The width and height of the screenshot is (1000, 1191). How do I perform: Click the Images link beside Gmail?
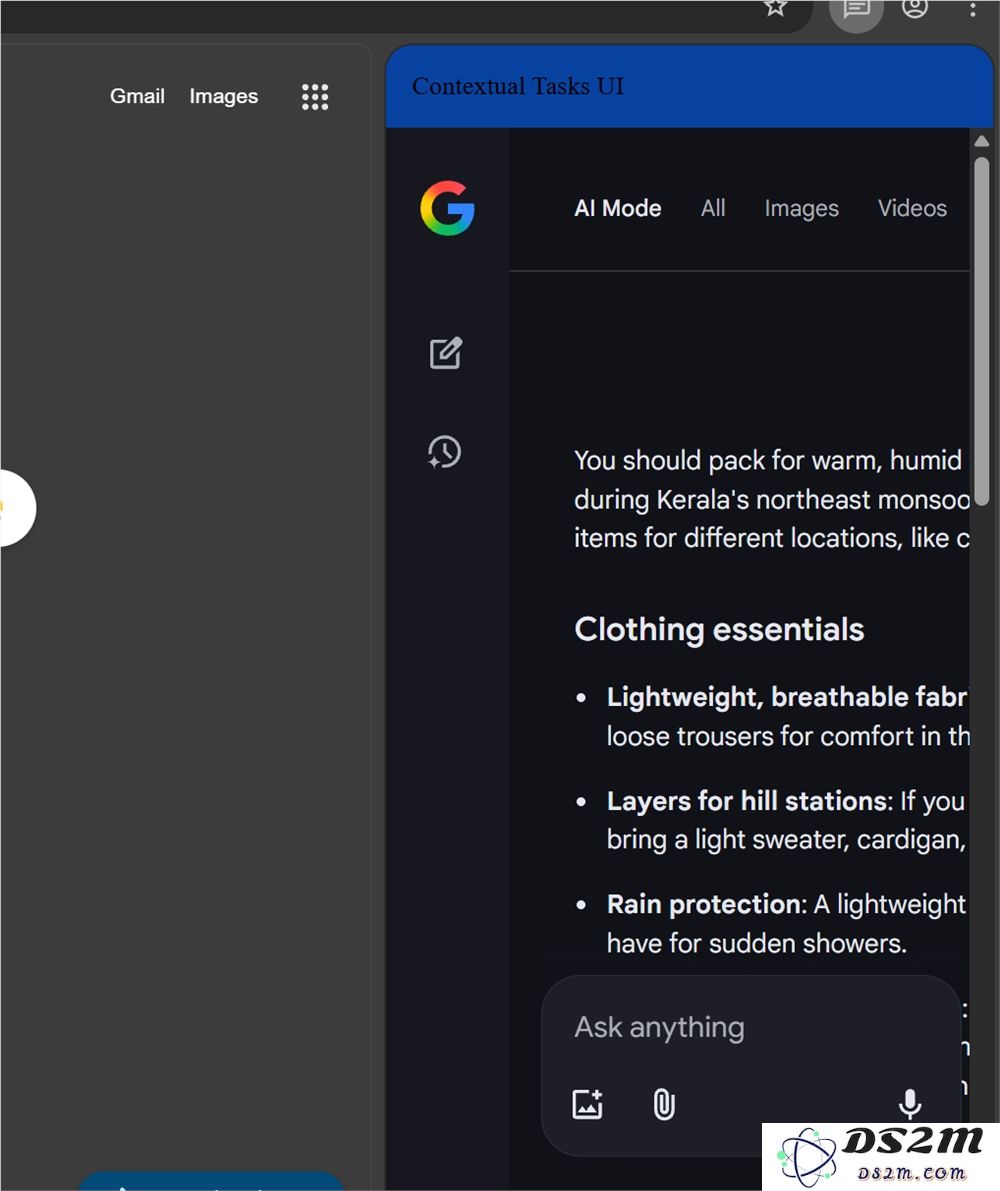[x=223, y=96]
